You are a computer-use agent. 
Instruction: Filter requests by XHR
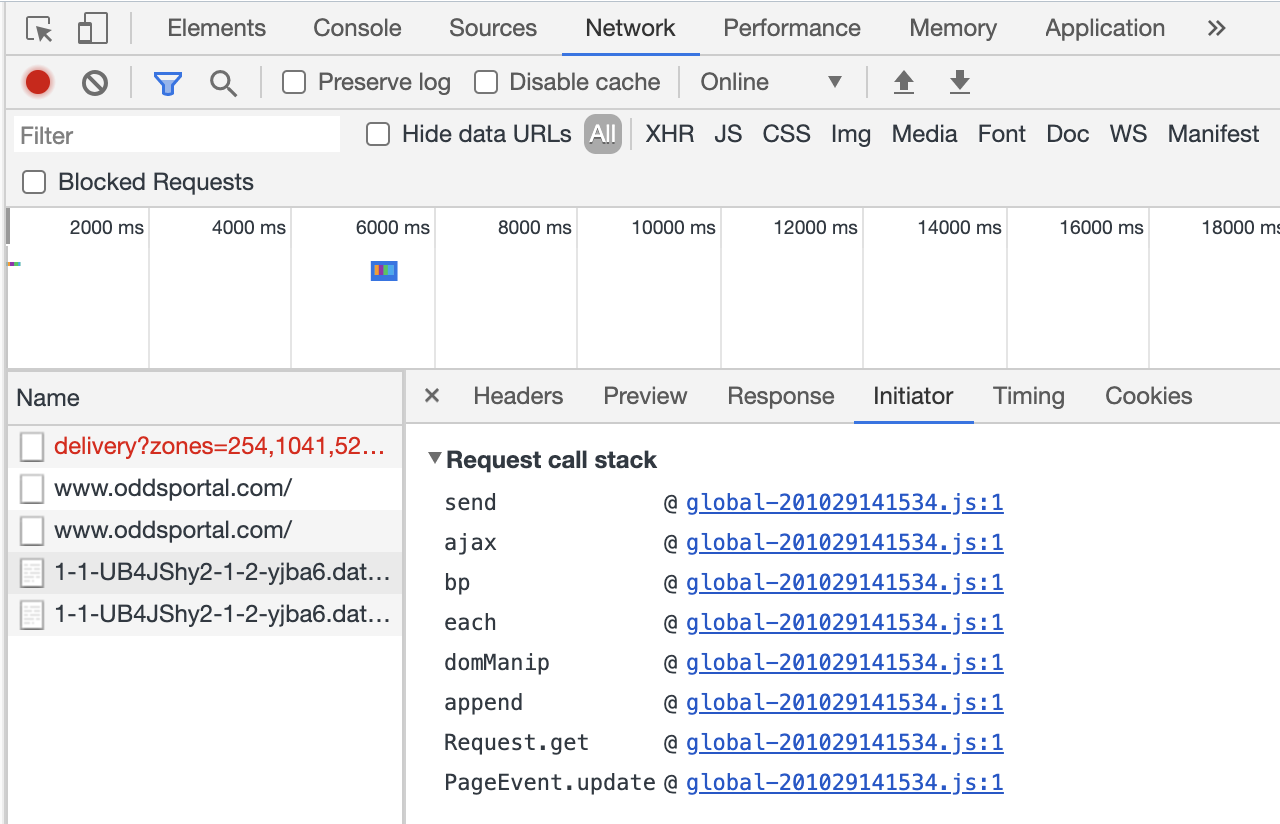click(670, 134)
